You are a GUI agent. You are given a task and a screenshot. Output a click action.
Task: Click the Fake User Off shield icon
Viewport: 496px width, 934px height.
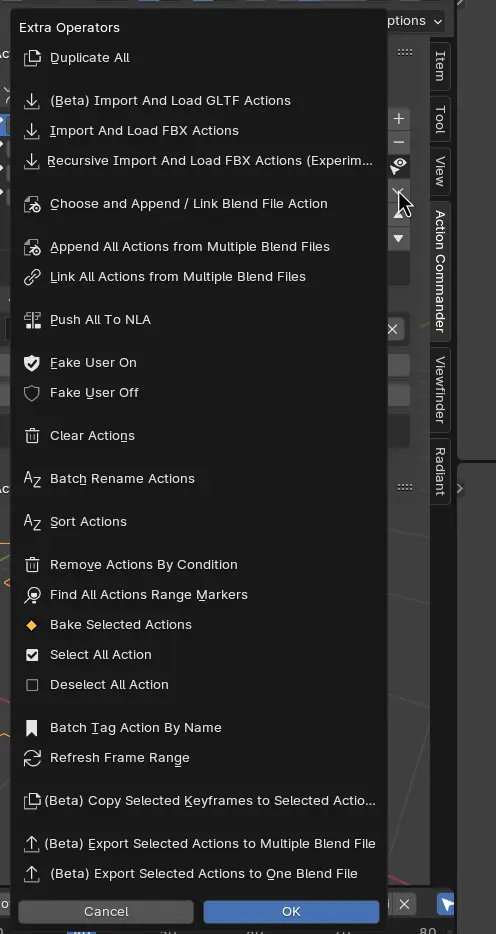coord(32,393)
